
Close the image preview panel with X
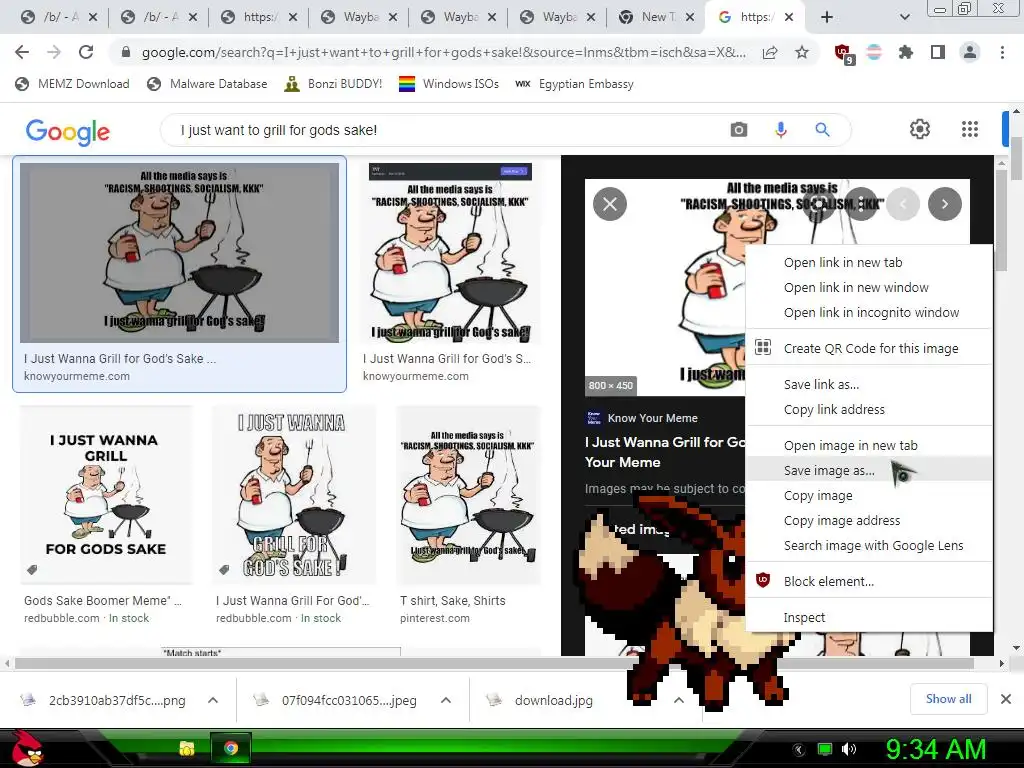coord(610,204)
